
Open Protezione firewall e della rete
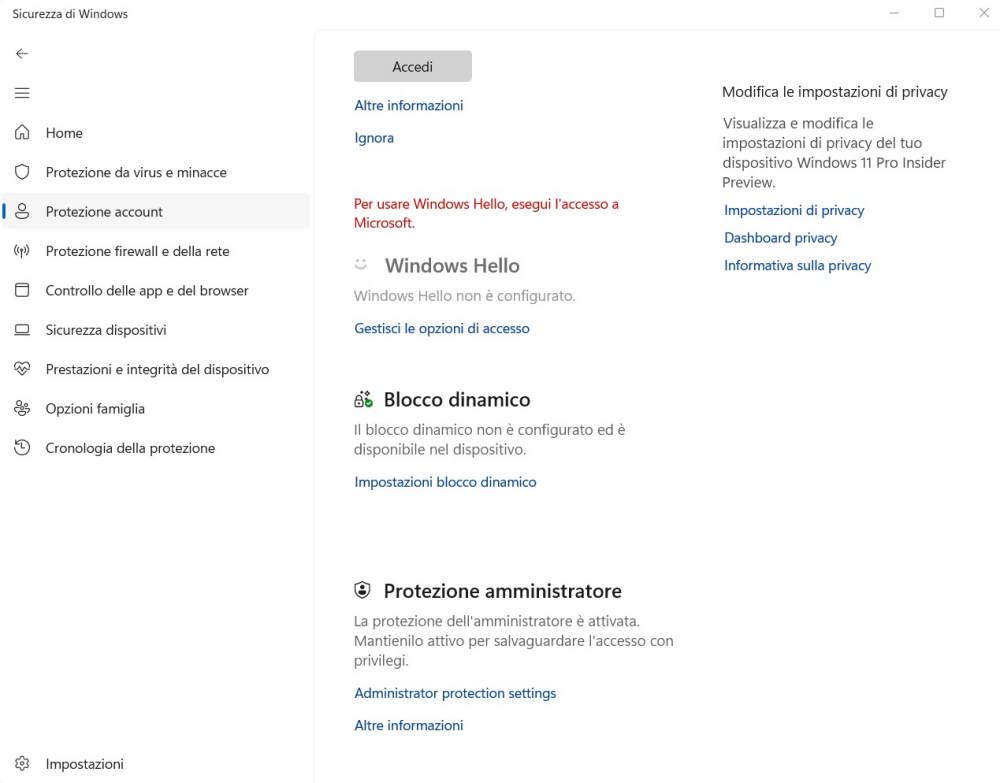pos(137,251)
